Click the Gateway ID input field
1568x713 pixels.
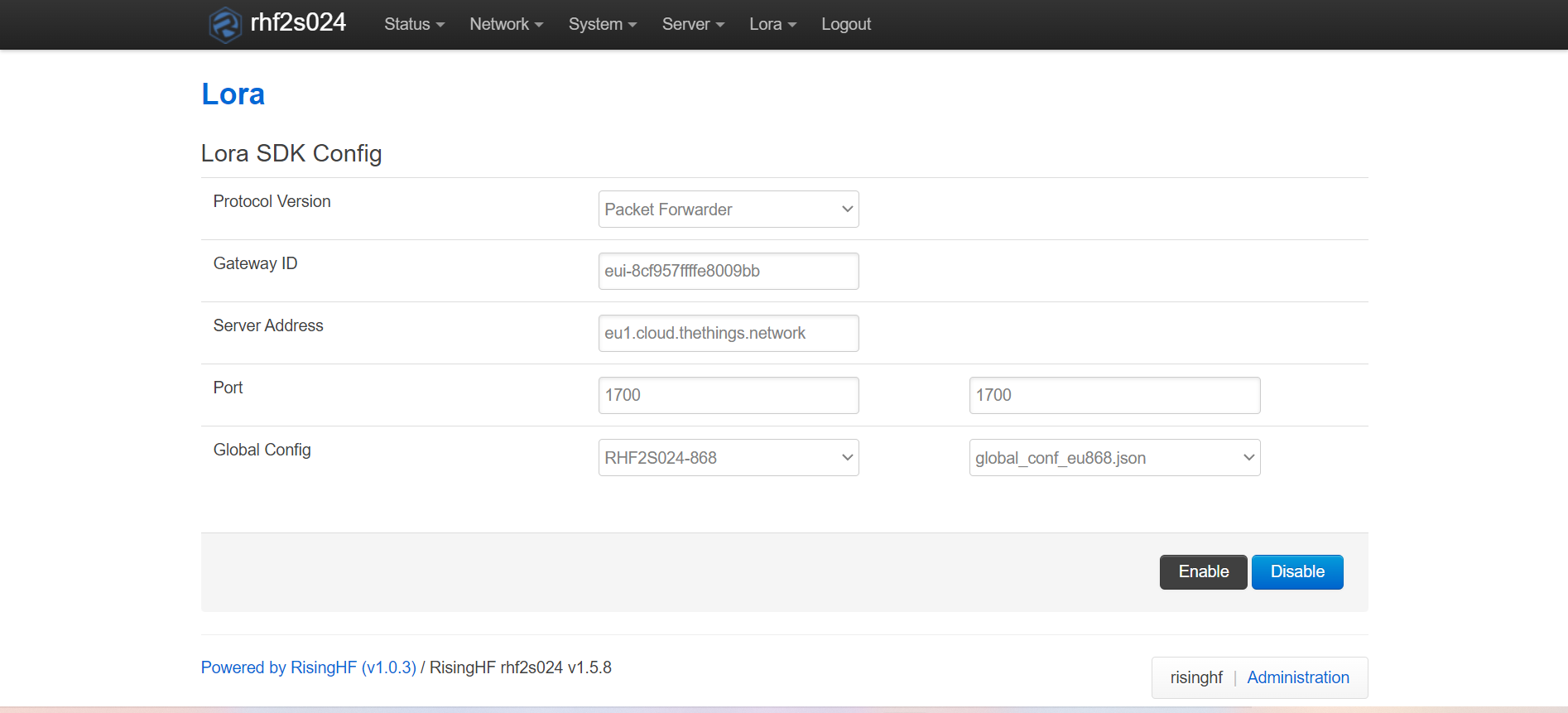coord(728,272)
